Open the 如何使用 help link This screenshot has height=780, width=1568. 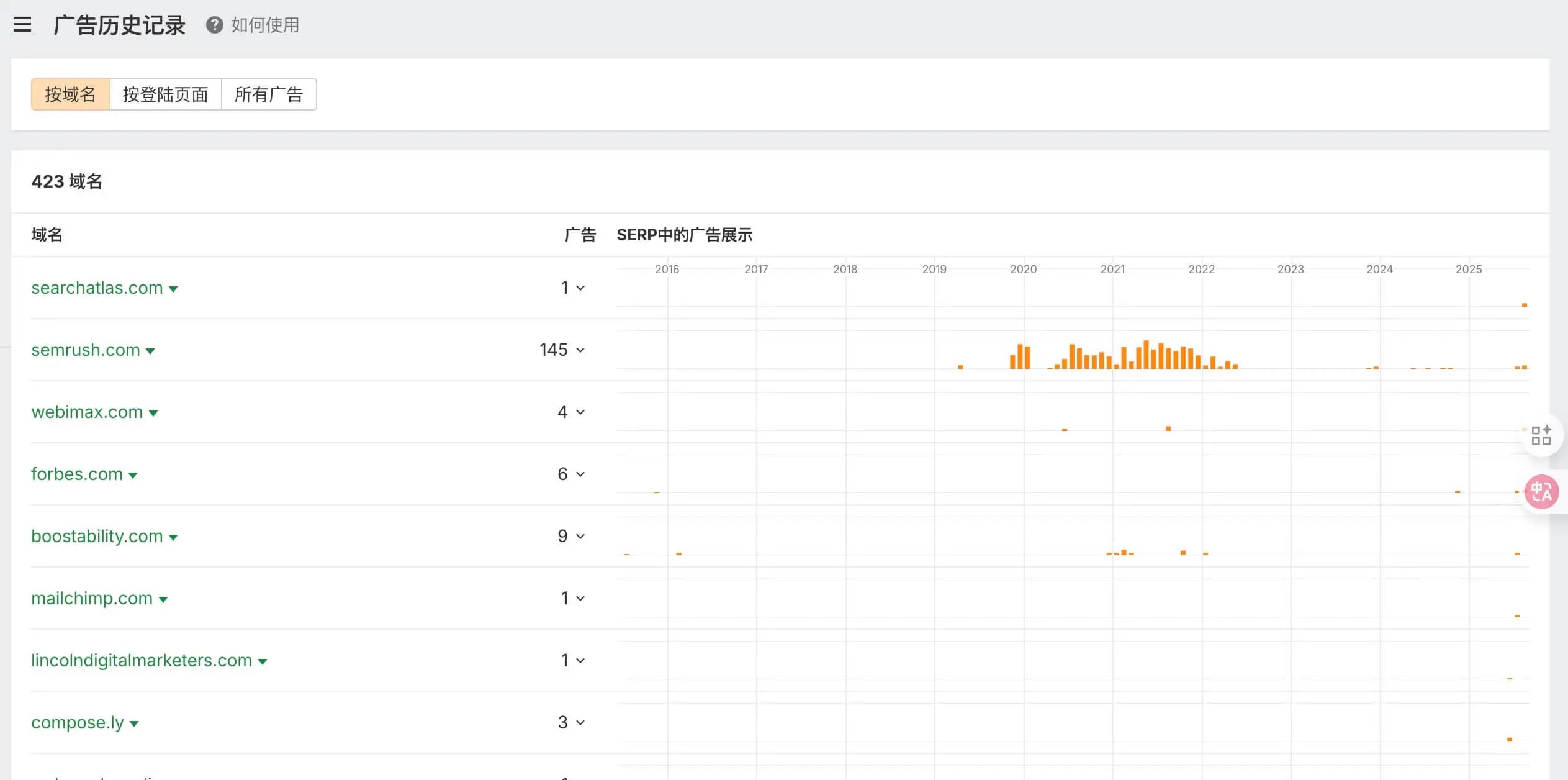pos(264,25)
